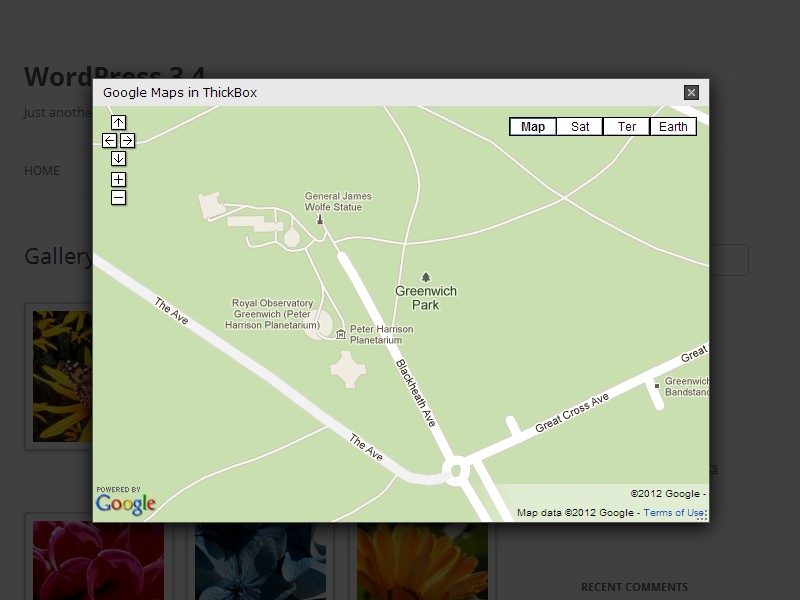Click the Blackheath Ave road label
Screen dimensions: 800x600
416,393
